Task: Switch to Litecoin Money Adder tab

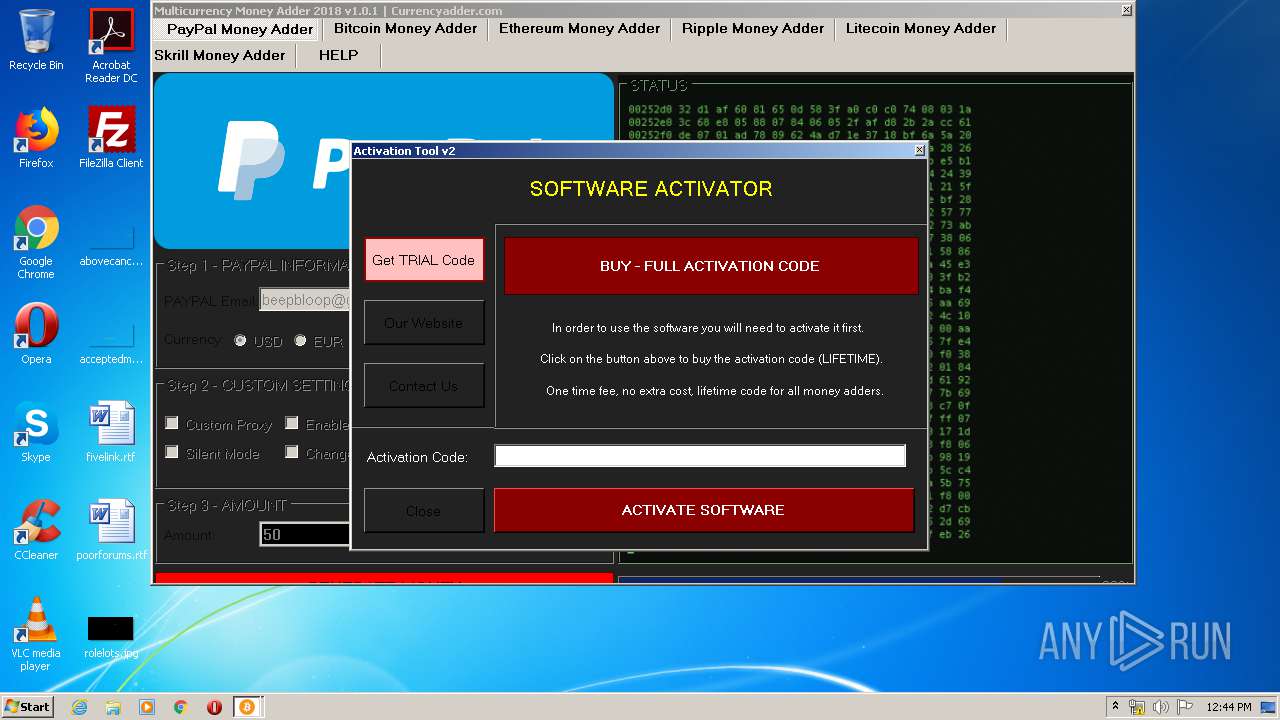Action: 921,29
